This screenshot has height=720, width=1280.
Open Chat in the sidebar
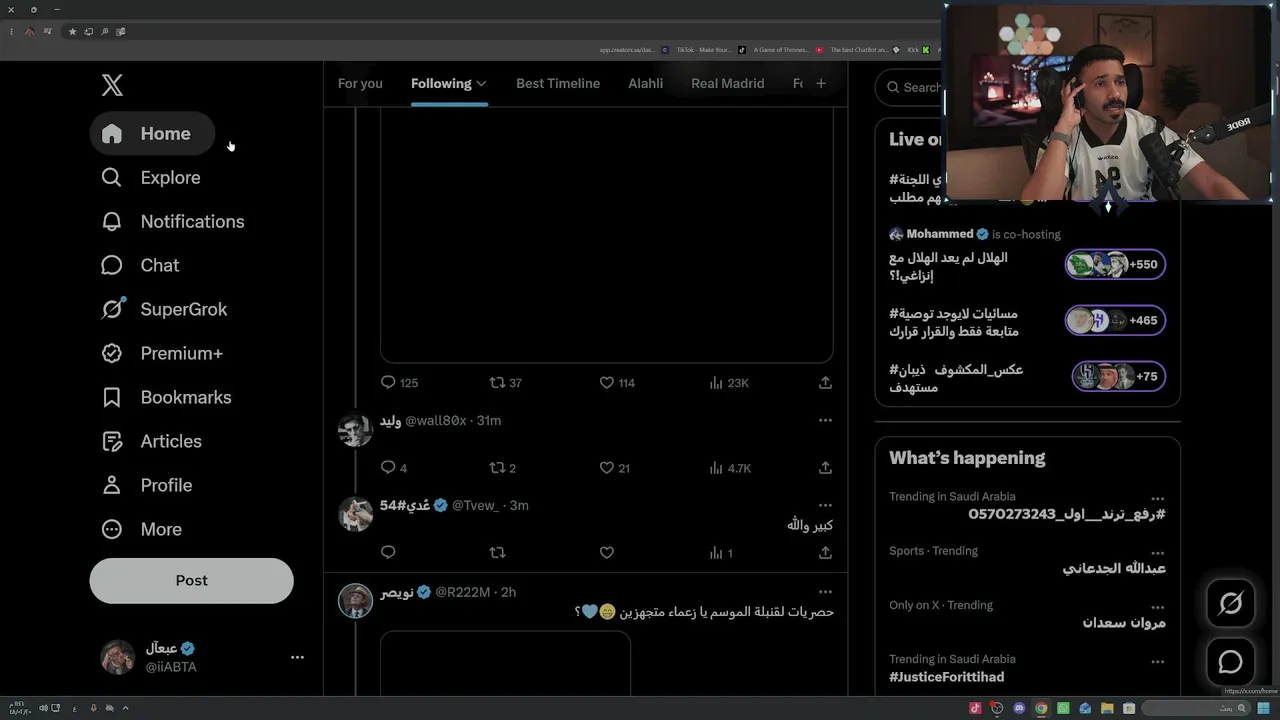click(x=140, y=266)
